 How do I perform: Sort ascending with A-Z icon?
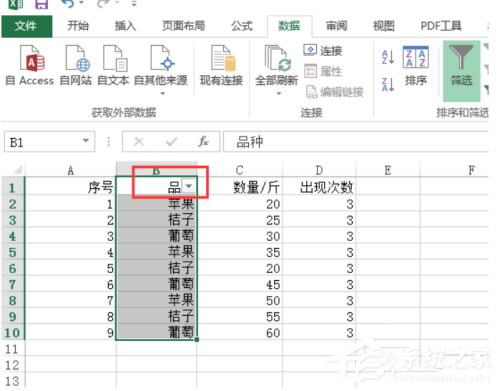coord(388,57)
